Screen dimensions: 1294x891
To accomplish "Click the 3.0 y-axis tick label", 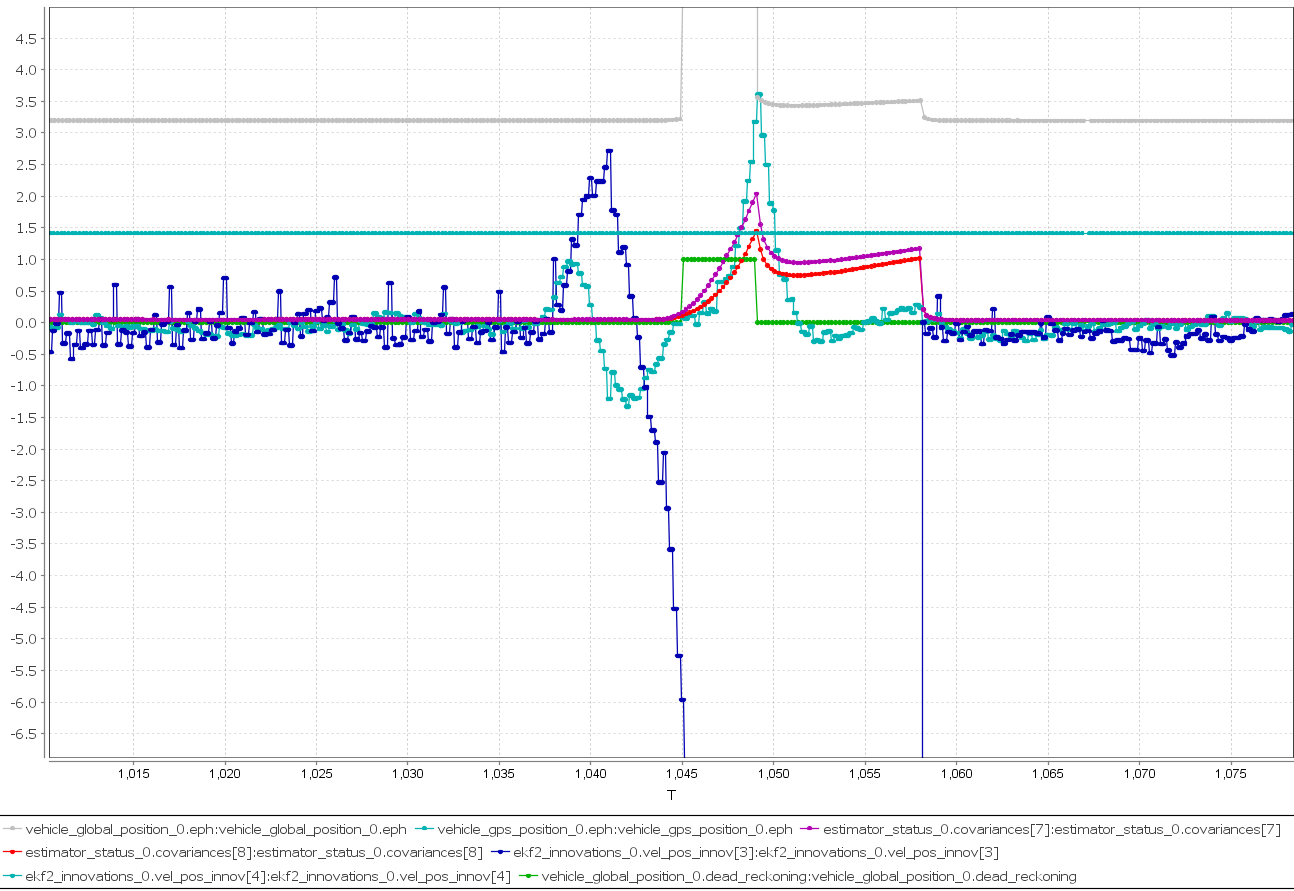I will point(27,133).
